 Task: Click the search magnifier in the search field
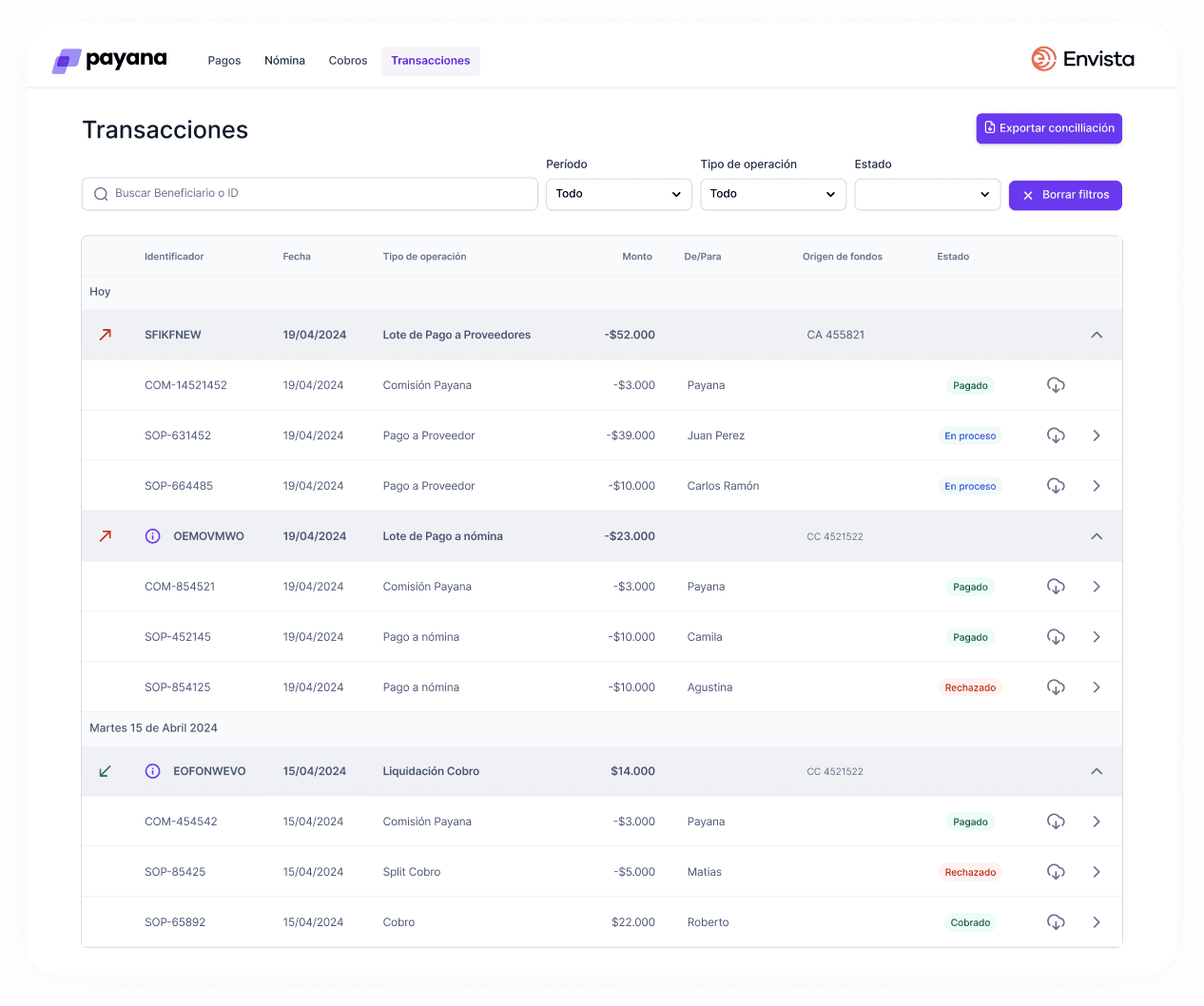tap(100, 194)
